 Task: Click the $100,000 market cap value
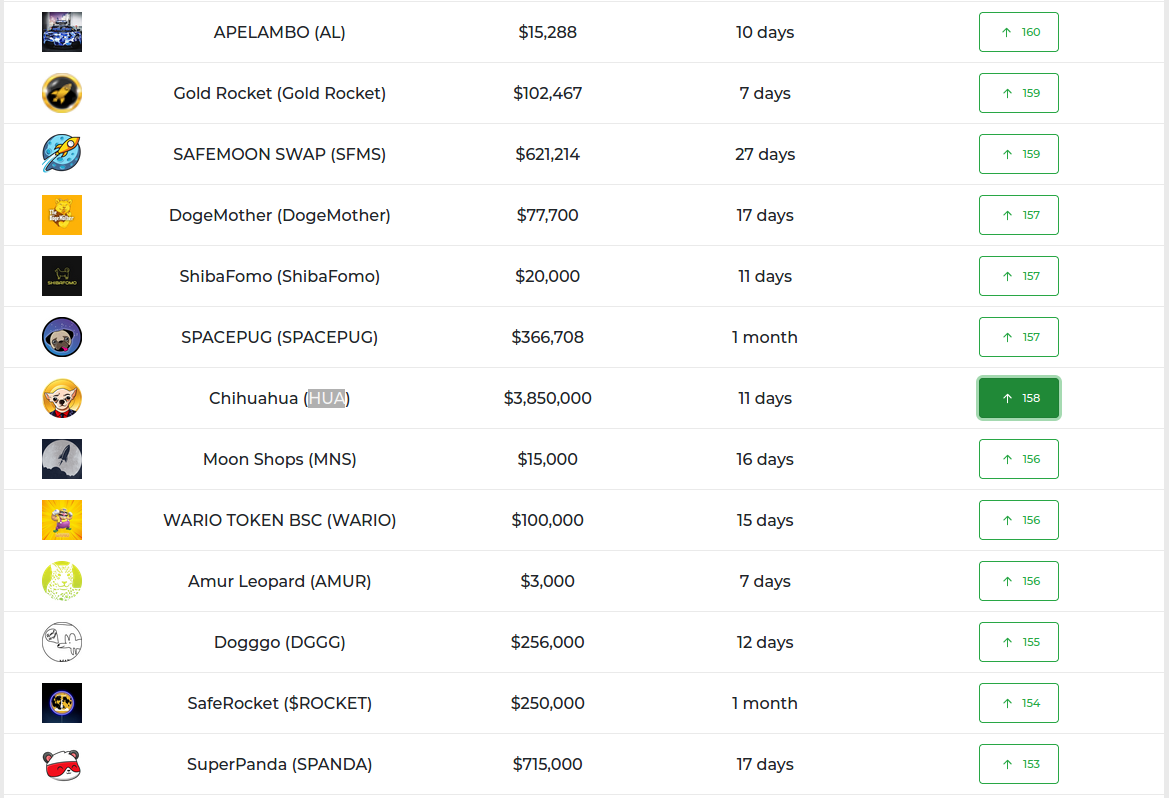pos(547,520)
